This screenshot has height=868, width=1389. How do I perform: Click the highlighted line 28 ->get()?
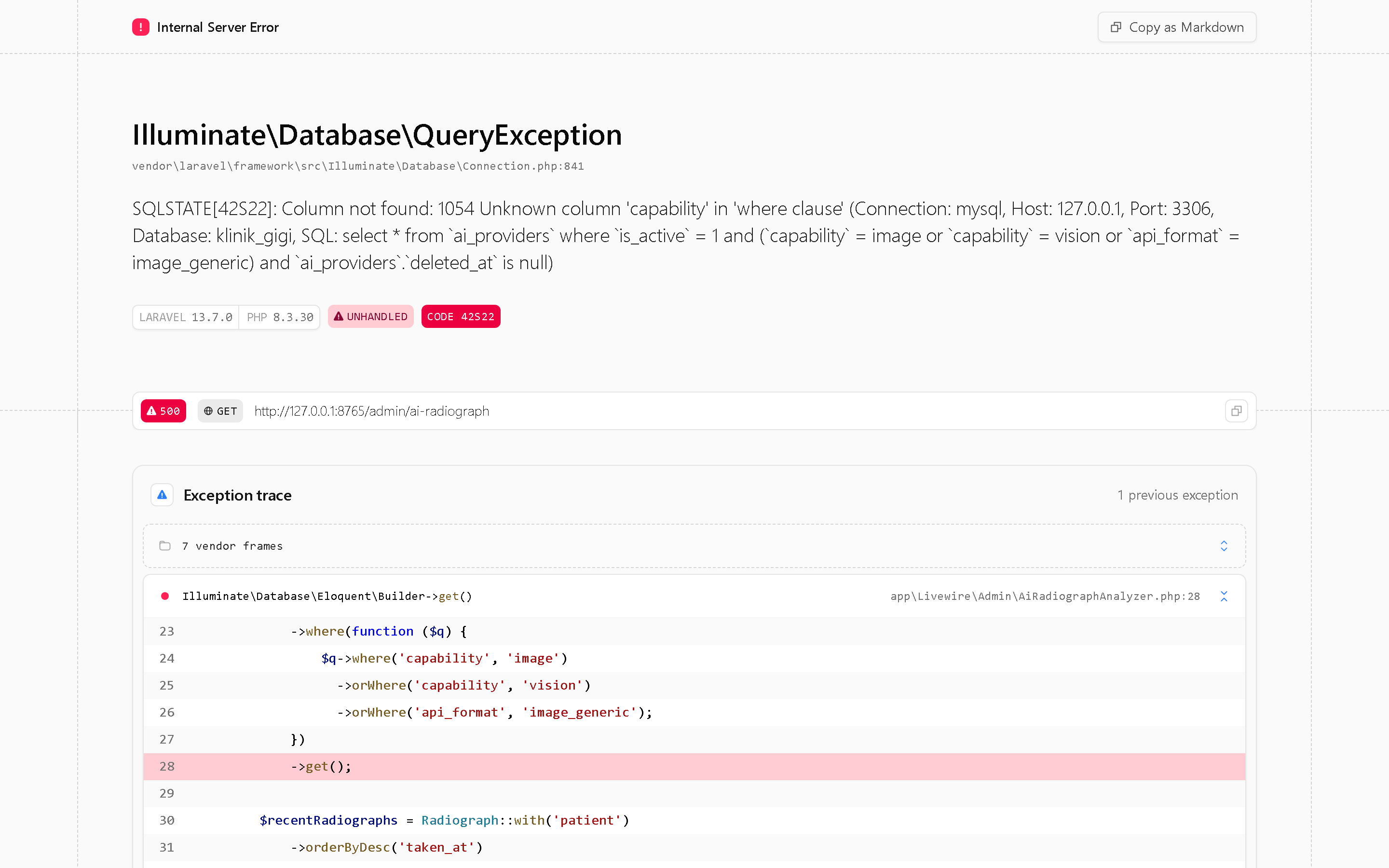point(694,766)
